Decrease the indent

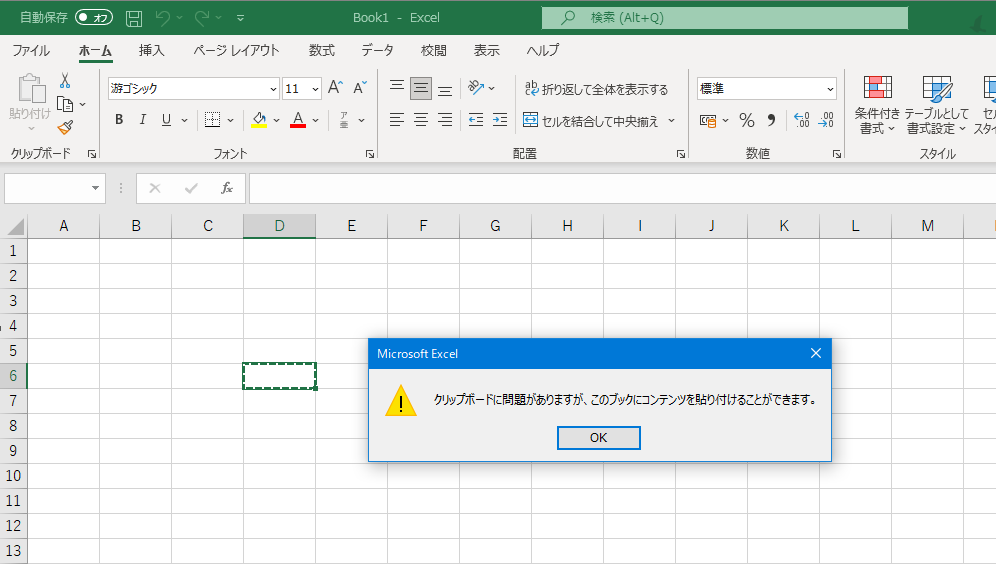[476, 119]
